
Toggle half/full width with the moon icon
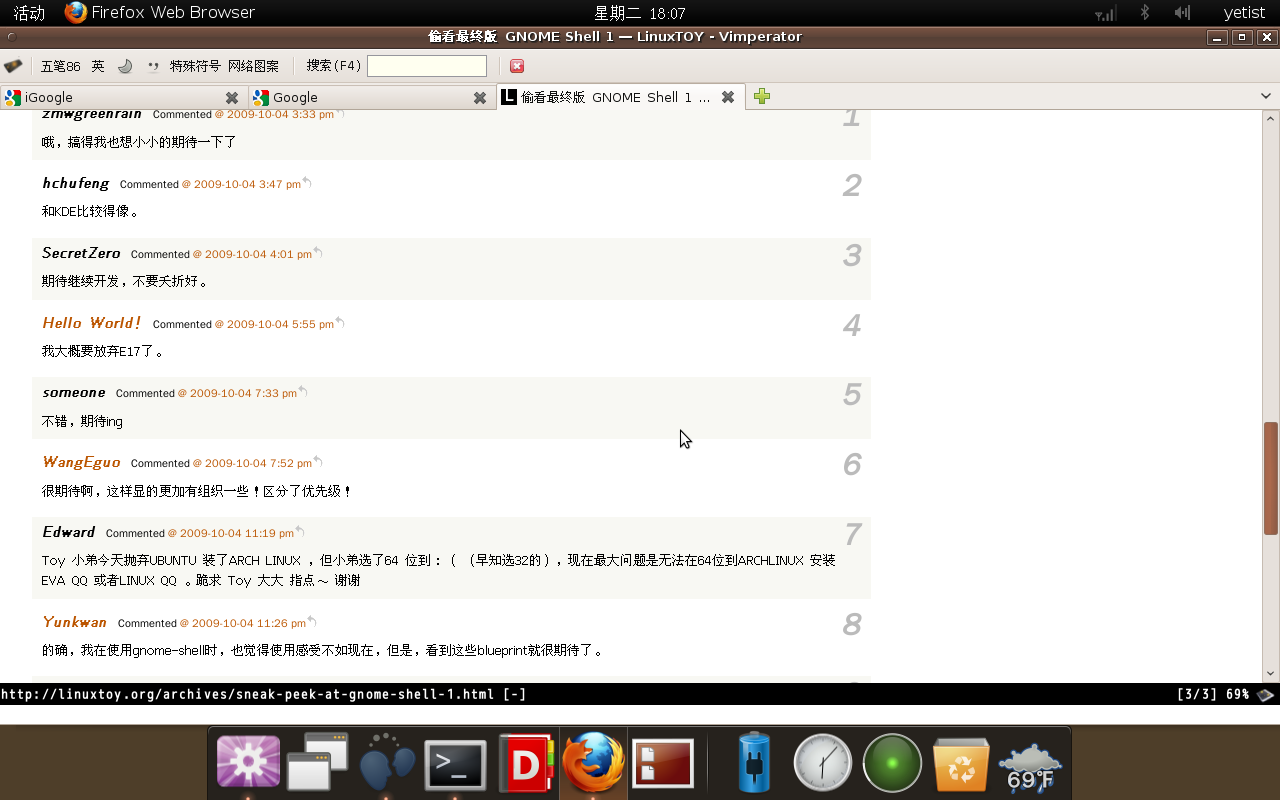pos(125,66)
